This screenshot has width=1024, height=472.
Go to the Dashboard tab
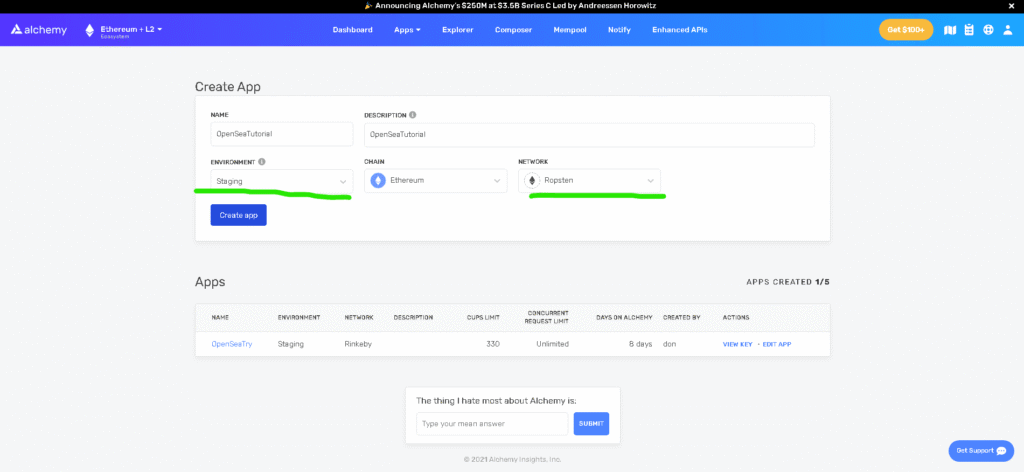pyautogui.click(x=352, y=30)
